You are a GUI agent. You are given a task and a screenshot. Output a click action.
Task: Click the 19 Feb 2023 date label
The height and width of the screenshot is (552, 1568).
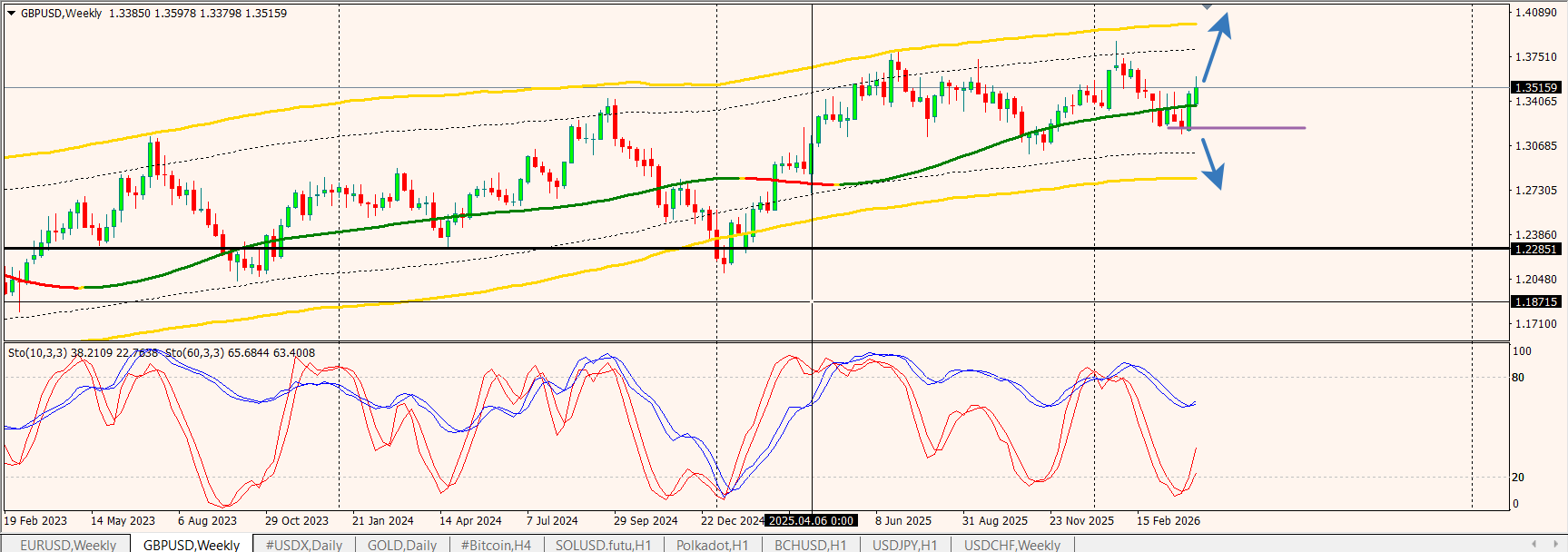pos(35,521)
